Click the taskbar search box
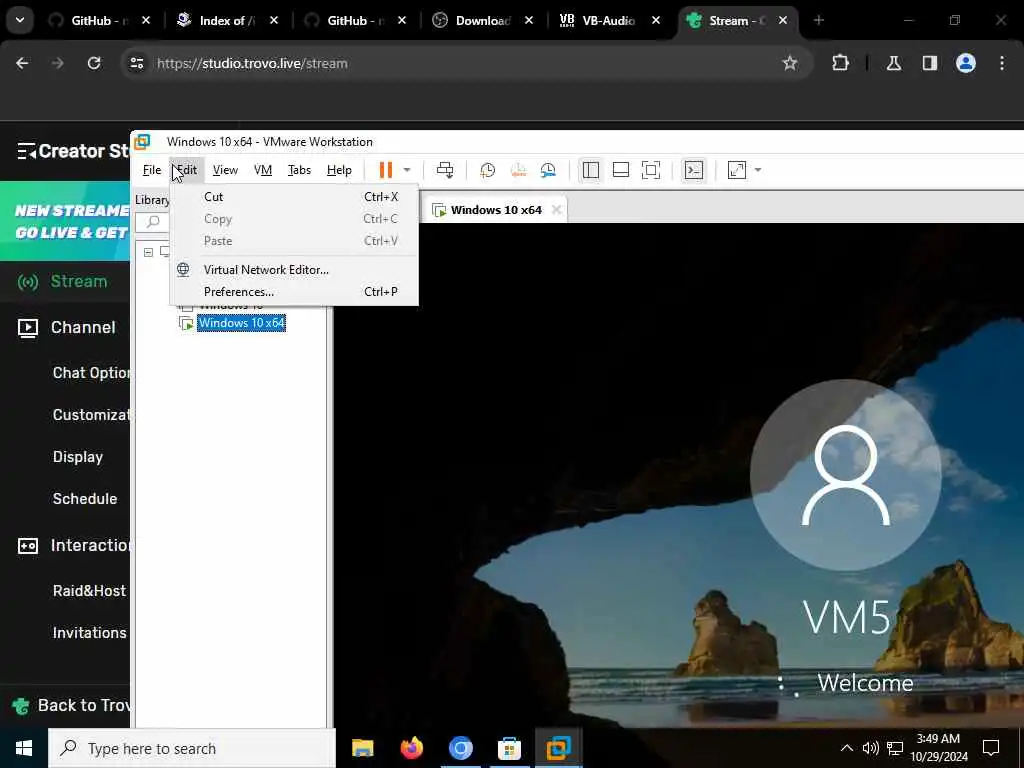Screen dimensions: 1024x768 point(192,748)
